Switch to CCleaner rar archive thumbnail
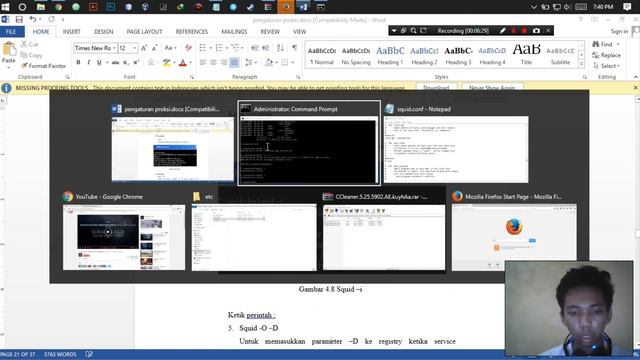Image resolution: width=640 pixels, height=360 pixels. [384, 231]
